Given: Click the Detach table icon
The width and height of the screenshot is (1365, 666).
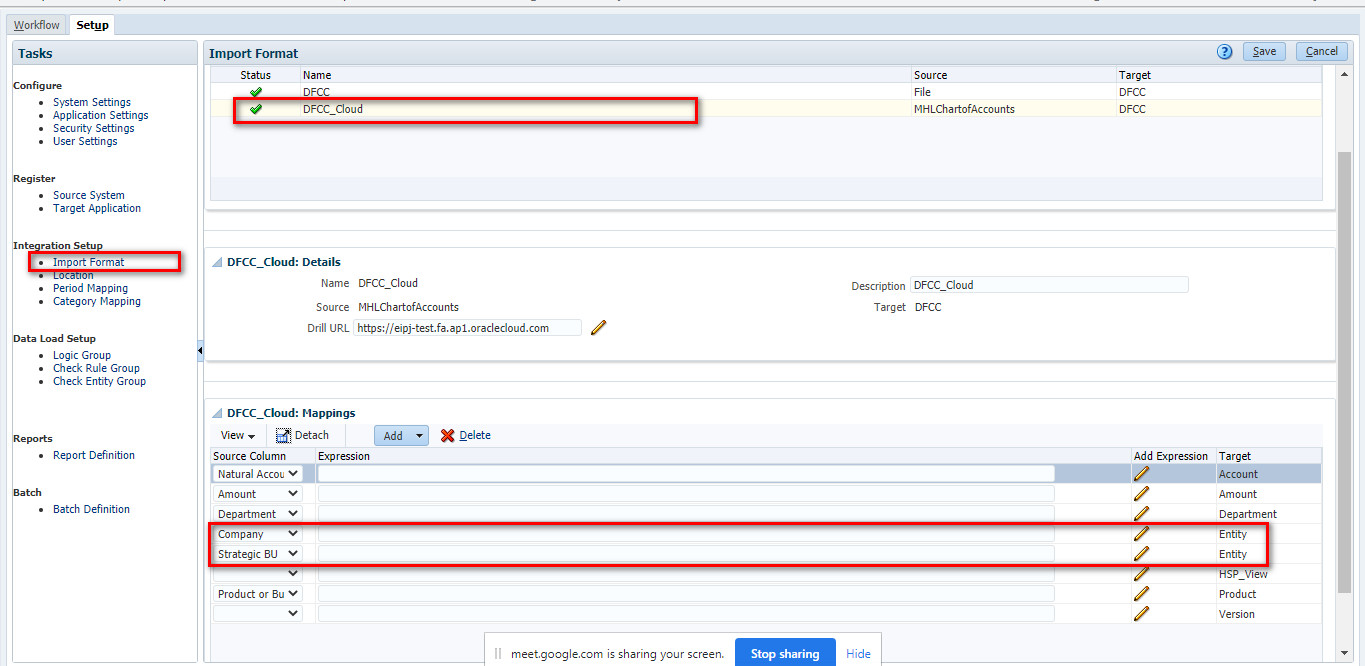Looking at the screenshot, I should [284, 435].
